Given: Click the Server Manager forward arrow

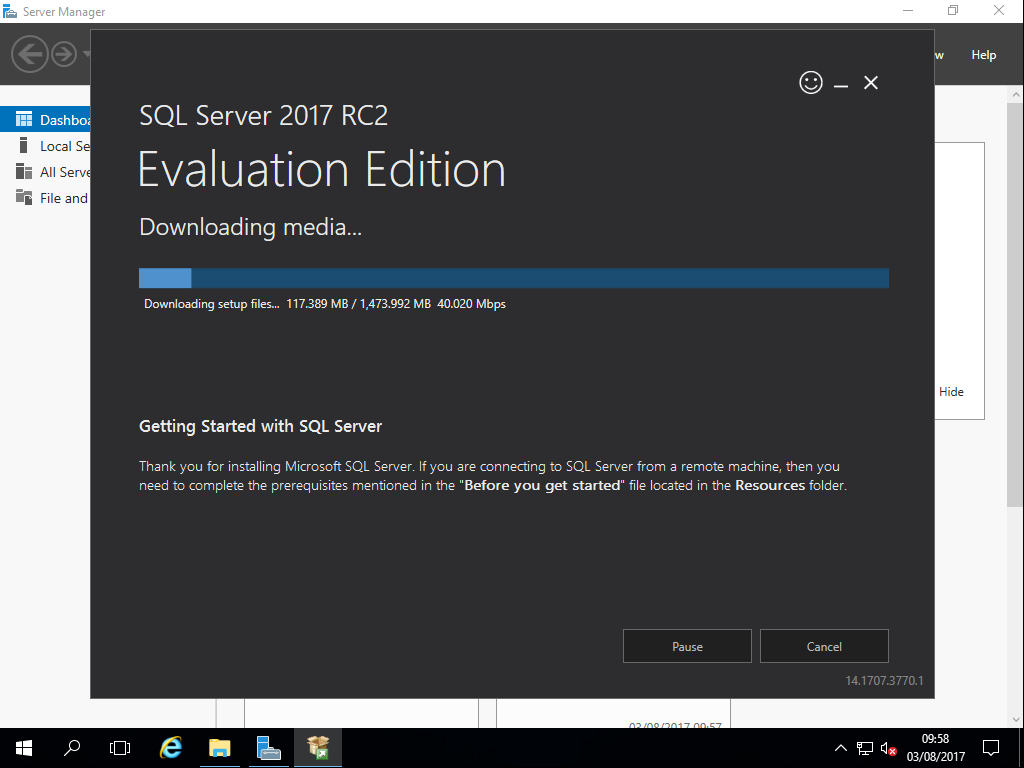Looking at the screenshot, I should [64, 54].
